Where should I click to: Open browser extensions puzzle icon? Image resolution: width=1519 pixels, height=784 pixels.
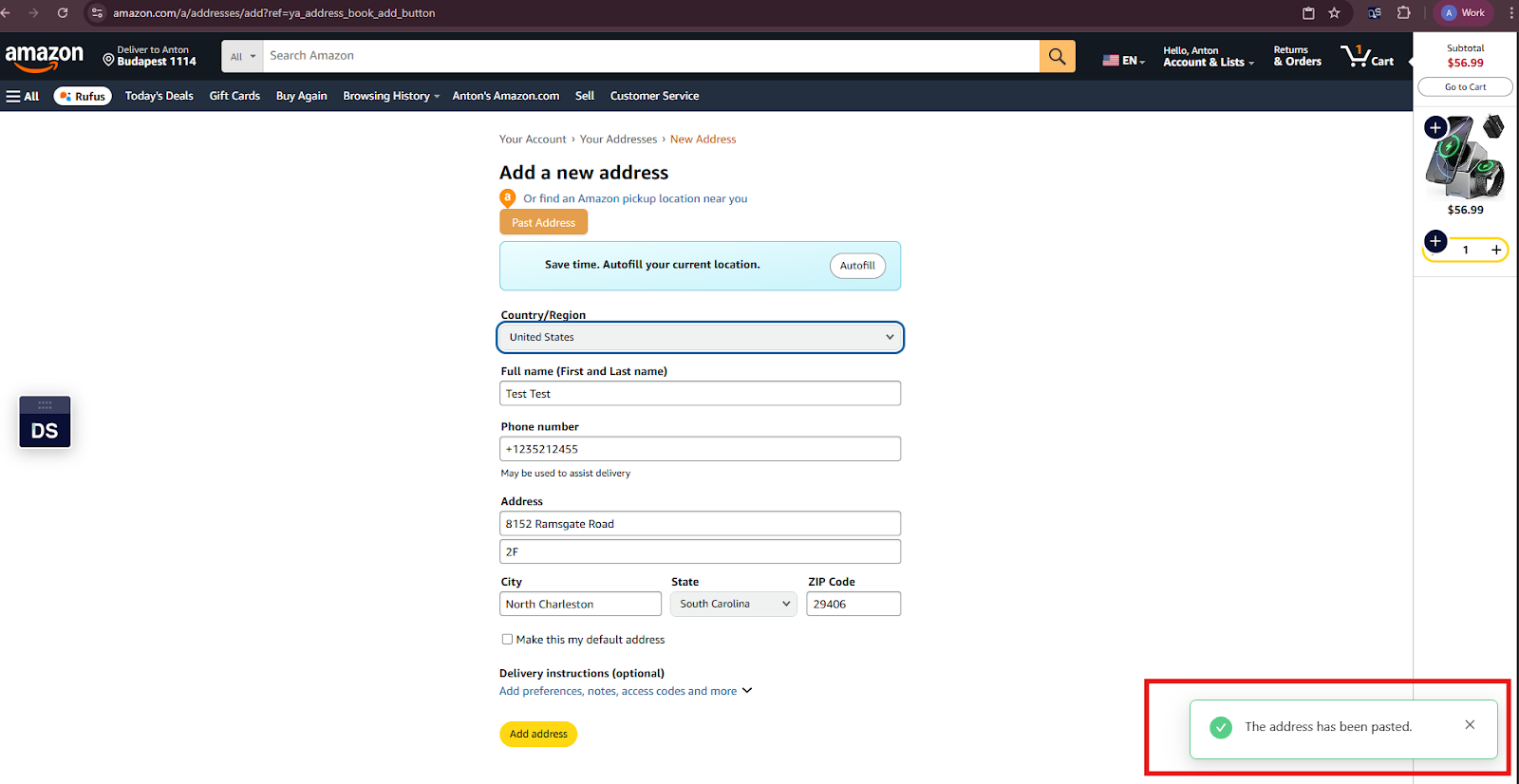tap(1403, 13)
